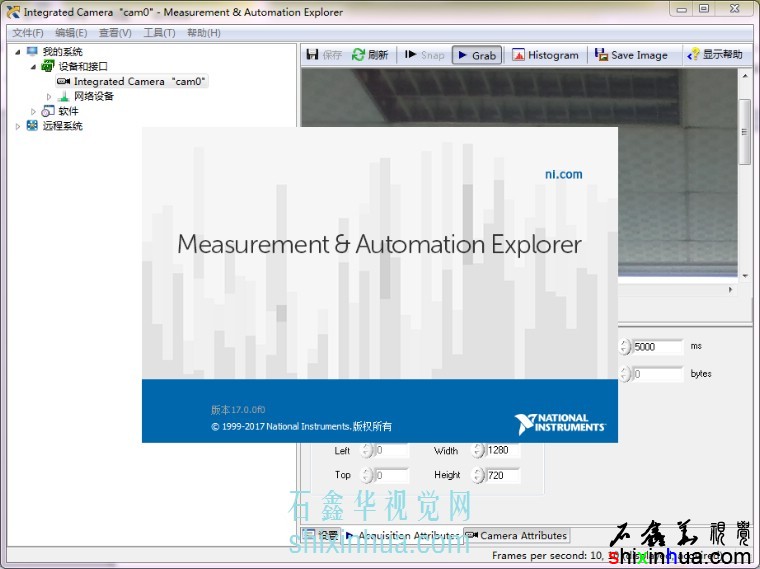
Task: Collapse the 设备和接口 tree node
Action: pos(33,67)
